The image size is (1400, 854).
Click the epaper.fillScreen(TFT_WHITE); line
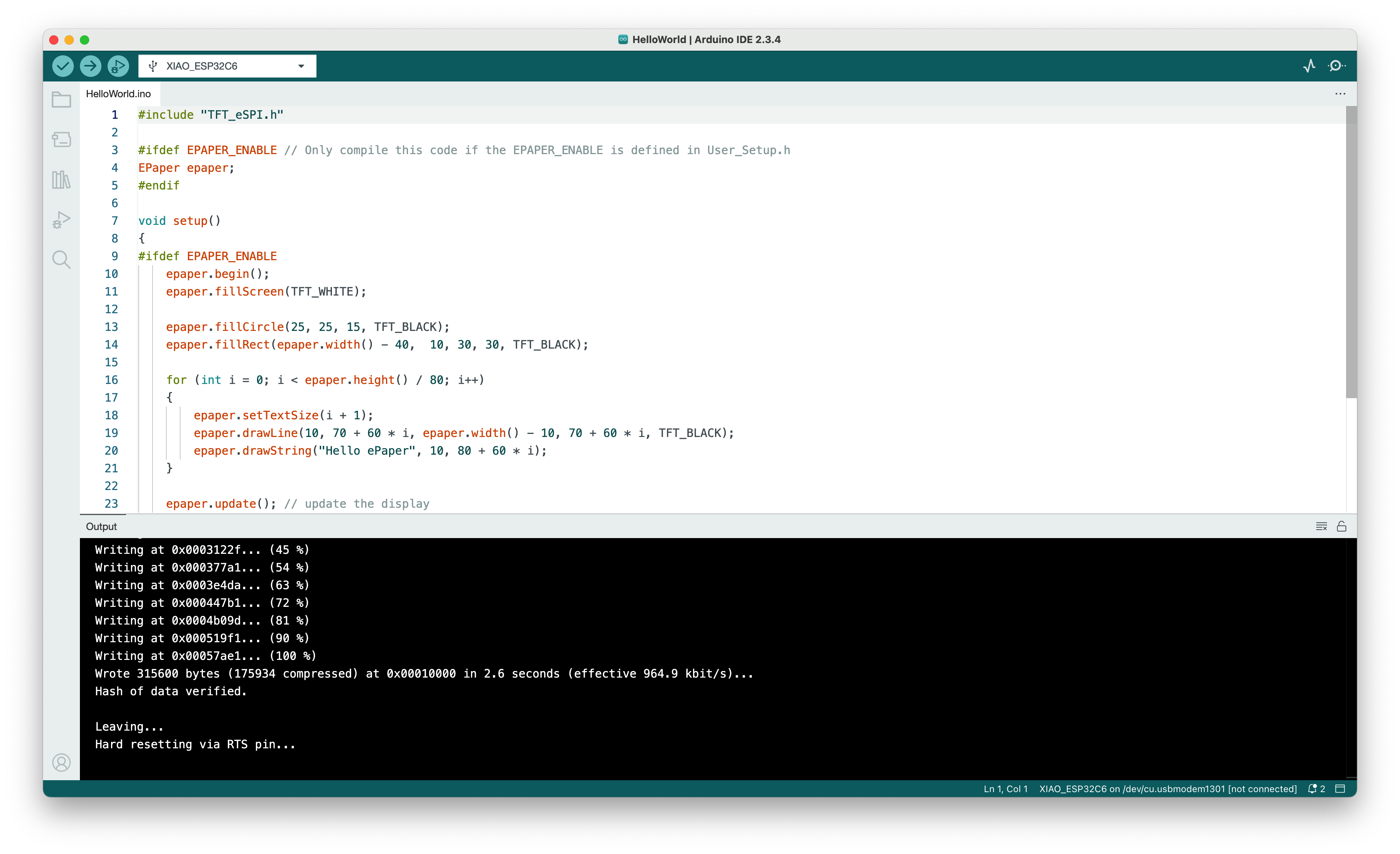pos(266,291)
